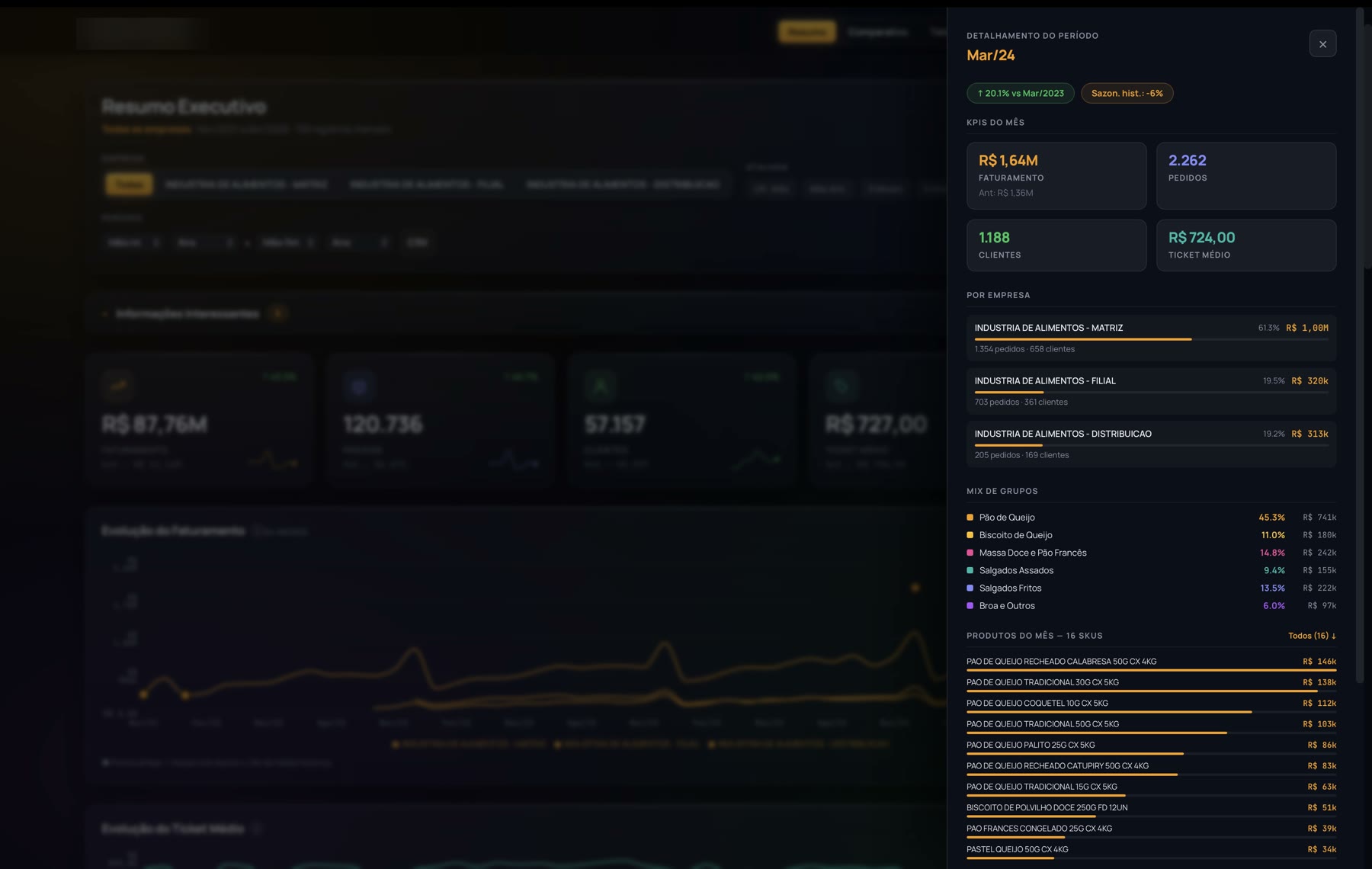Click the R$ 146k product revenue value
This screenshot has height=869, width=1372.
(1319, 662)
